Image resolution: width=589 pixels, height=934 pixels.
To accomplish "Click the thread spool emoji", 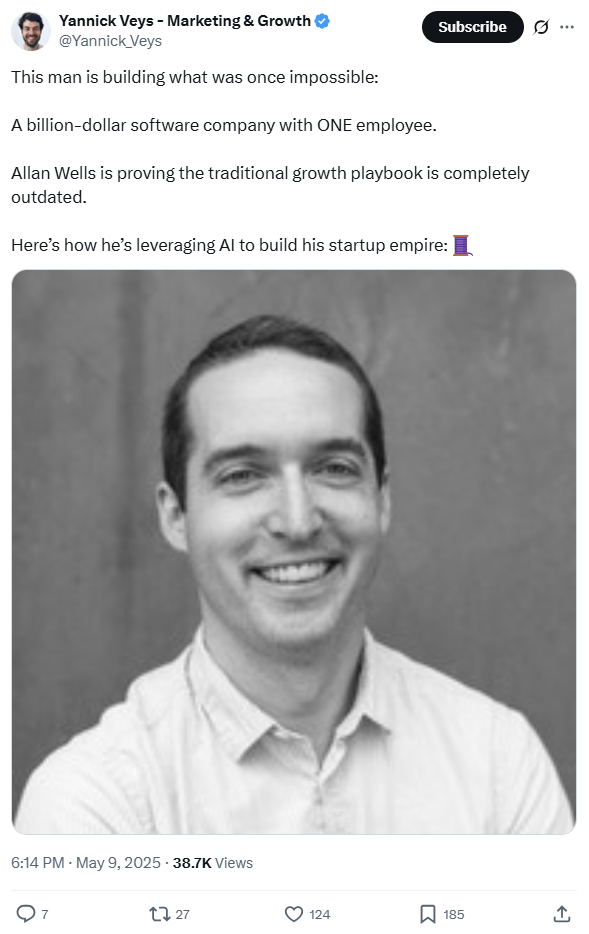I will [462, 245].
